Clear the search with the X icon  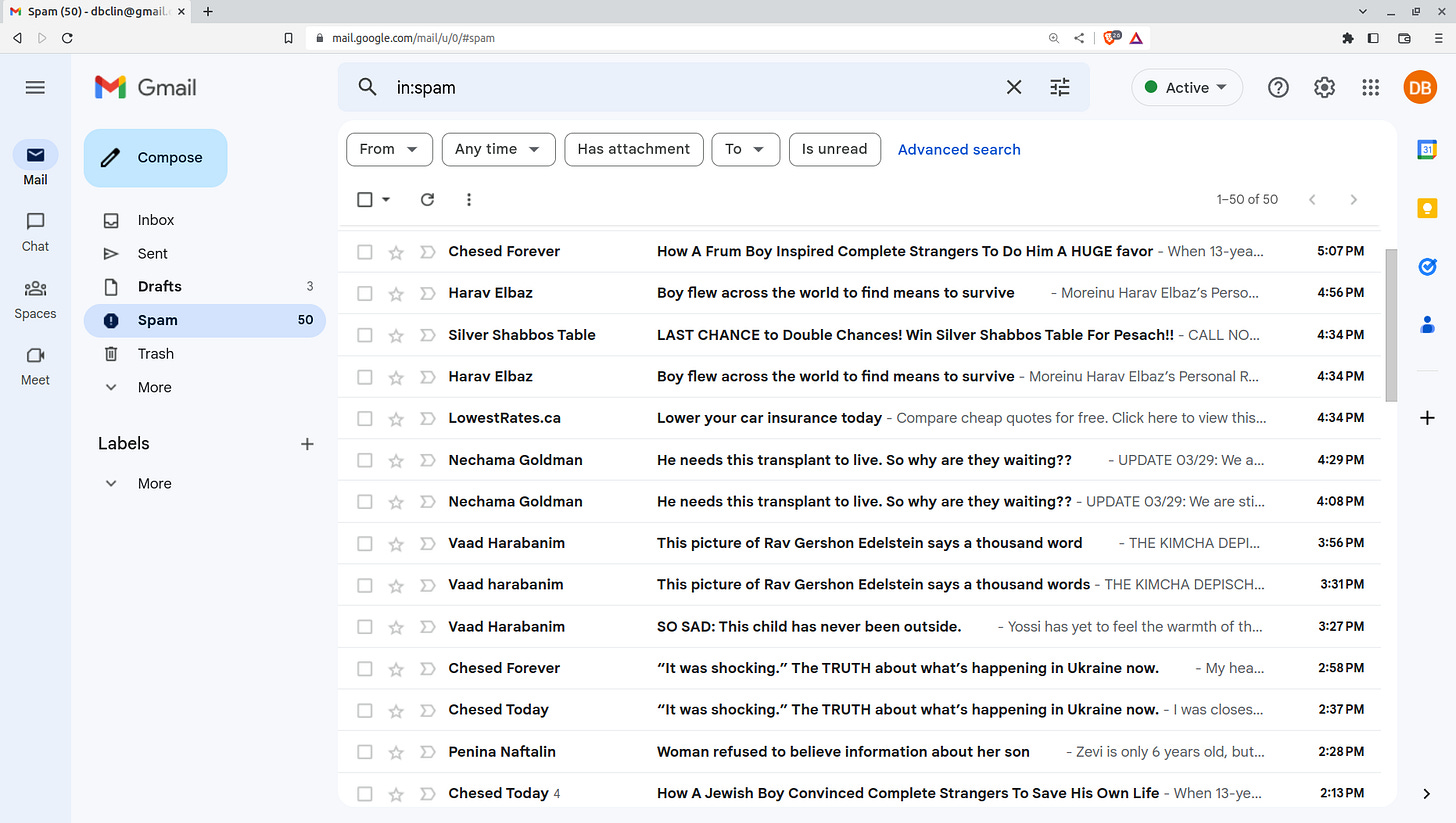[x=1014, y=87]
